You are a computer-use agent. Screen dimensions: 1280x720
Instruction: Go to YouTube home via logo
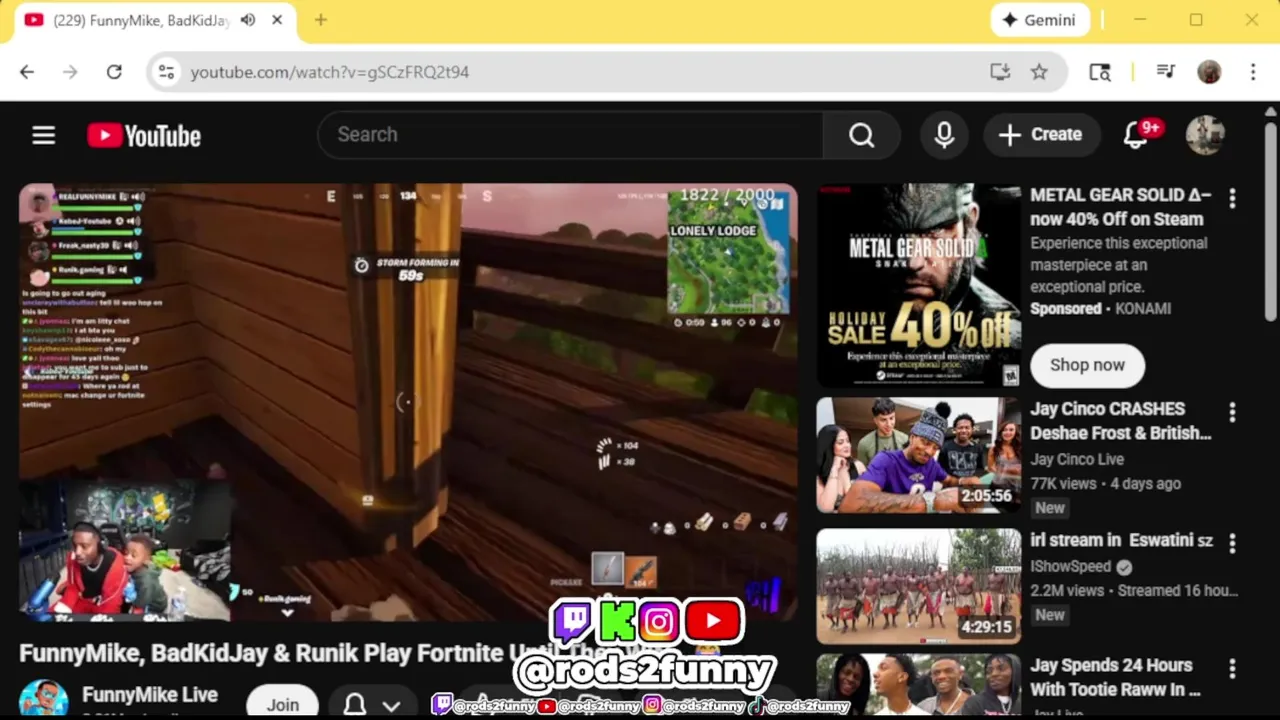tap(144, 136)
